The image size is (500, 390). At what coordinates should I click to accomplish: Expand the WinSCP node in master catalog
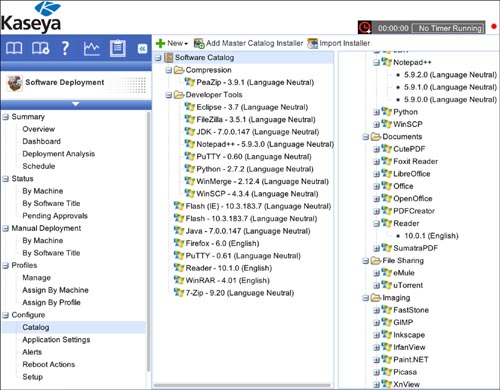377,125
